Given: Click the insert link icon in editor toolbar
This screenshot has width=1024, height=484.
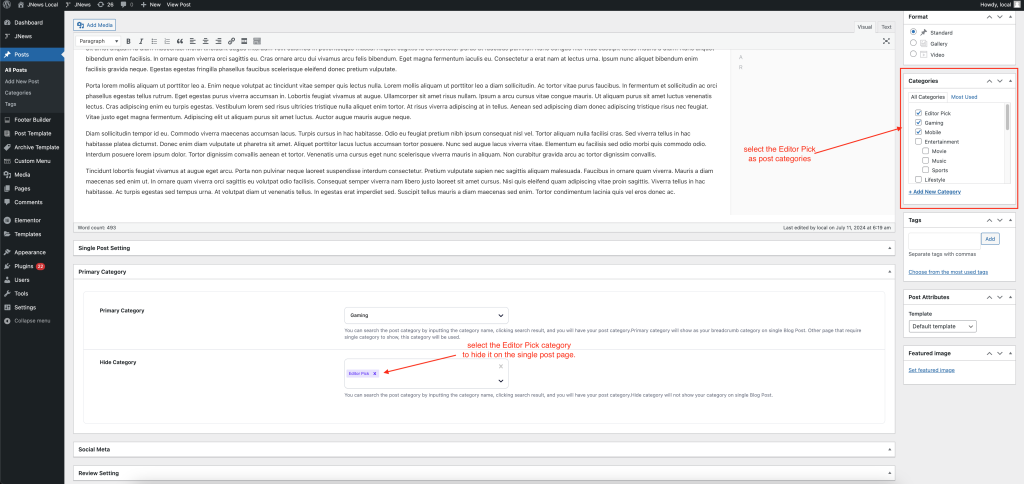Looking at the screenshot, I should [x=230, y=41].
